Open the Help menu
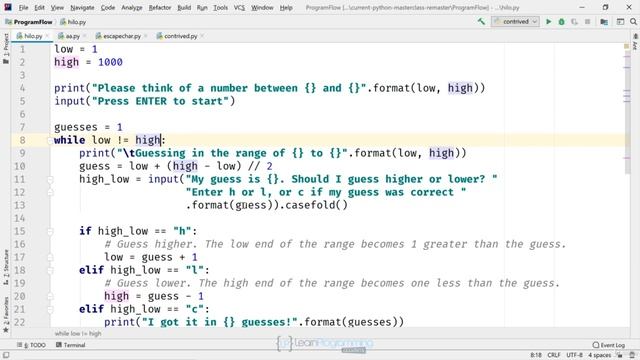The width and height of the screenshot is (640, 360). click(286, 7)
